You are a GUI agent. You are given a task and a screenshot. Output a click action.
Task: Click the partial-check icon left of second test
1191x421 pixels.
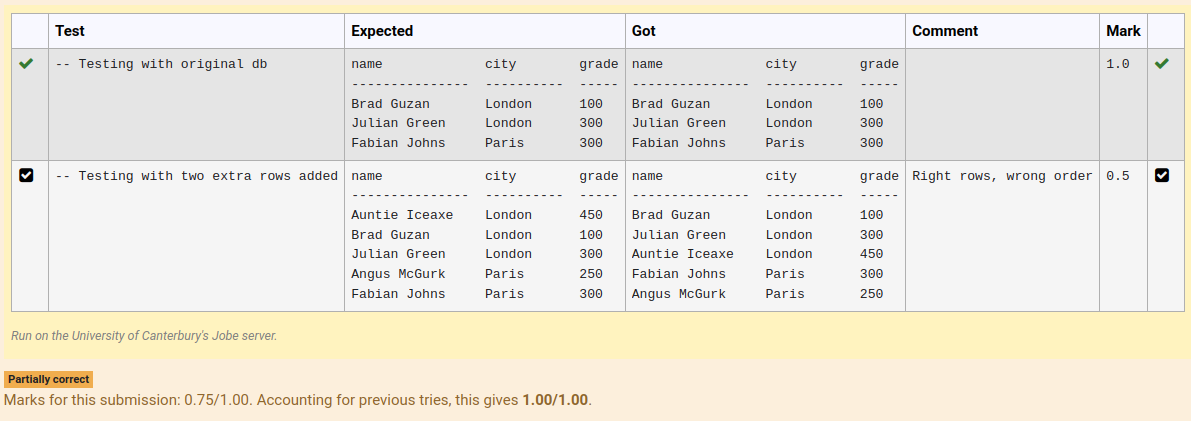[27, 176]
